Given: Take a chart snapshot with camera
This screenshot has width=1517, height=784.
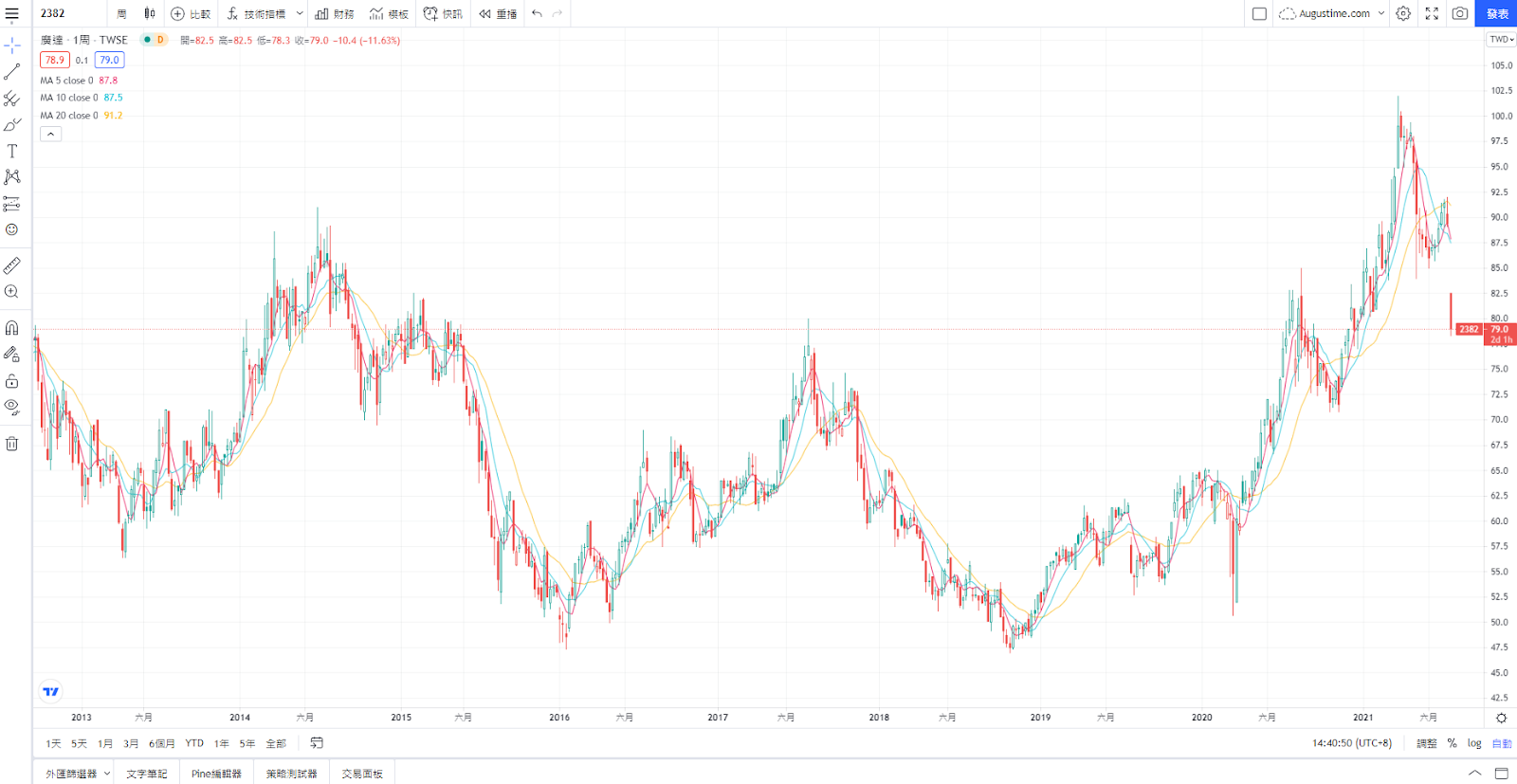Looking at the screenshot, I should pos(1460,13).
